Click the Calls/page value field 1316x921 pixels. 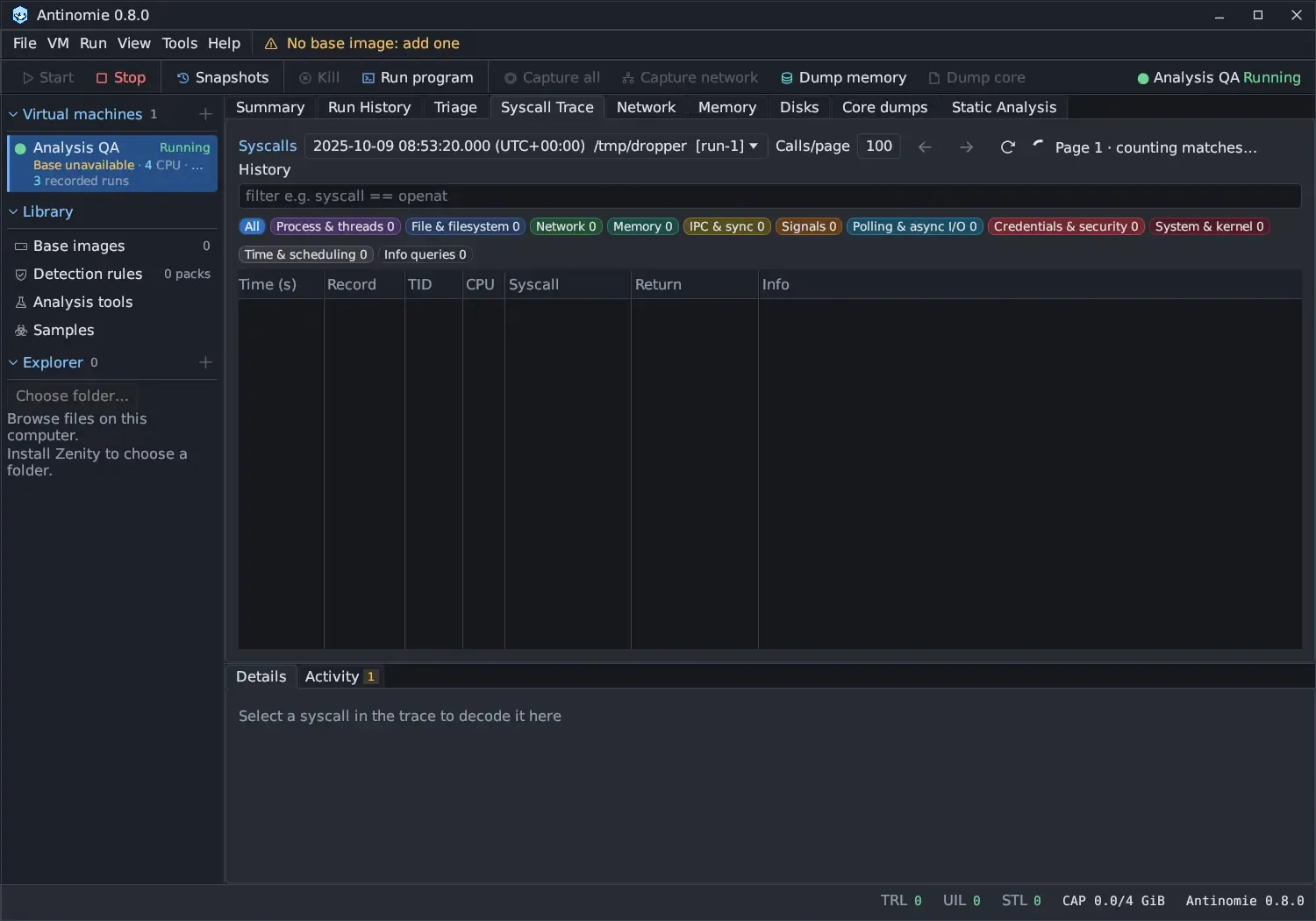[x=878, y=146]
